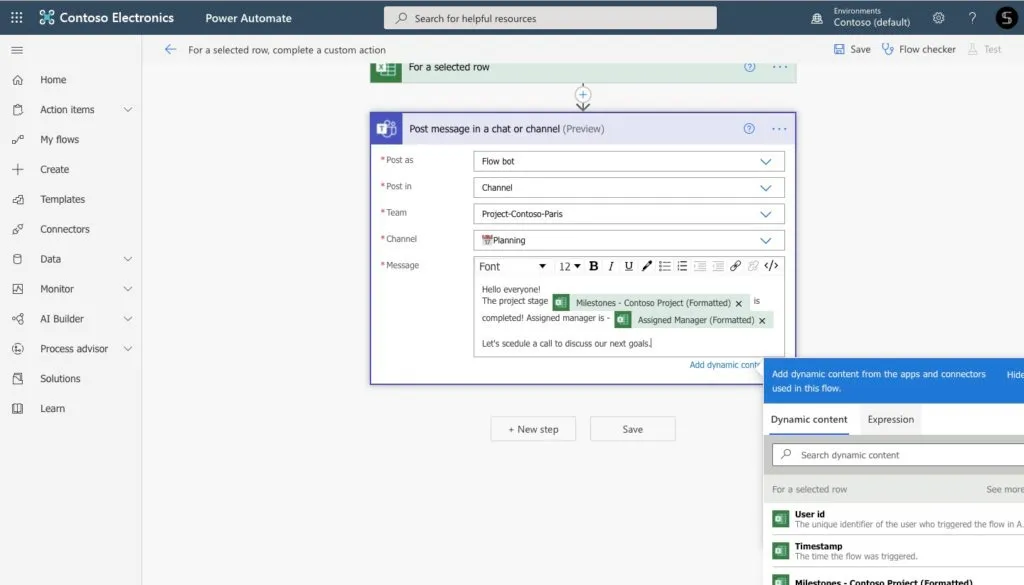
Task: Insert a bulleted list in the message
Action: point(664,266)
